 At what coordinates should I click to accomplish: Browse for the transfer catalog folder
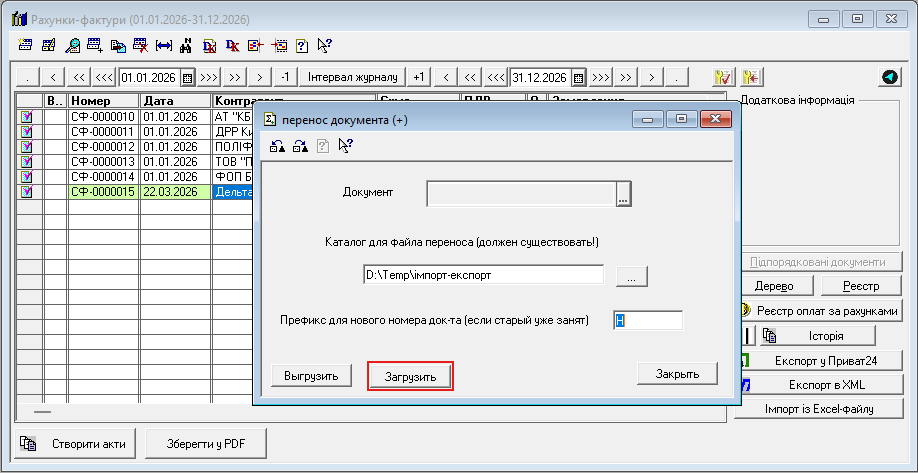pyautogui.click(x=632, y=275)
